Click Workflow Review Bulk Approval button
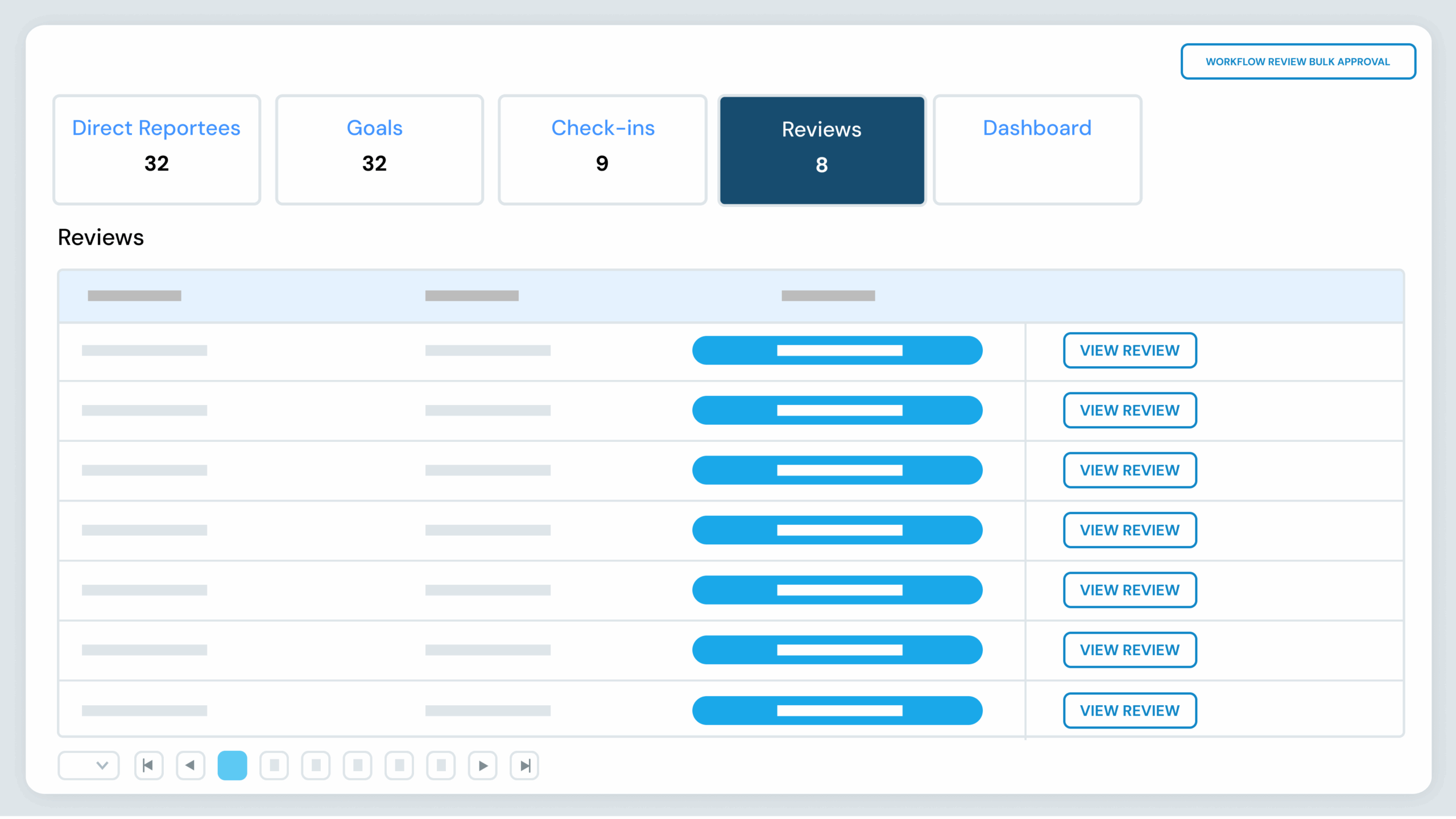1456x819 pixels. (1298, 61)
